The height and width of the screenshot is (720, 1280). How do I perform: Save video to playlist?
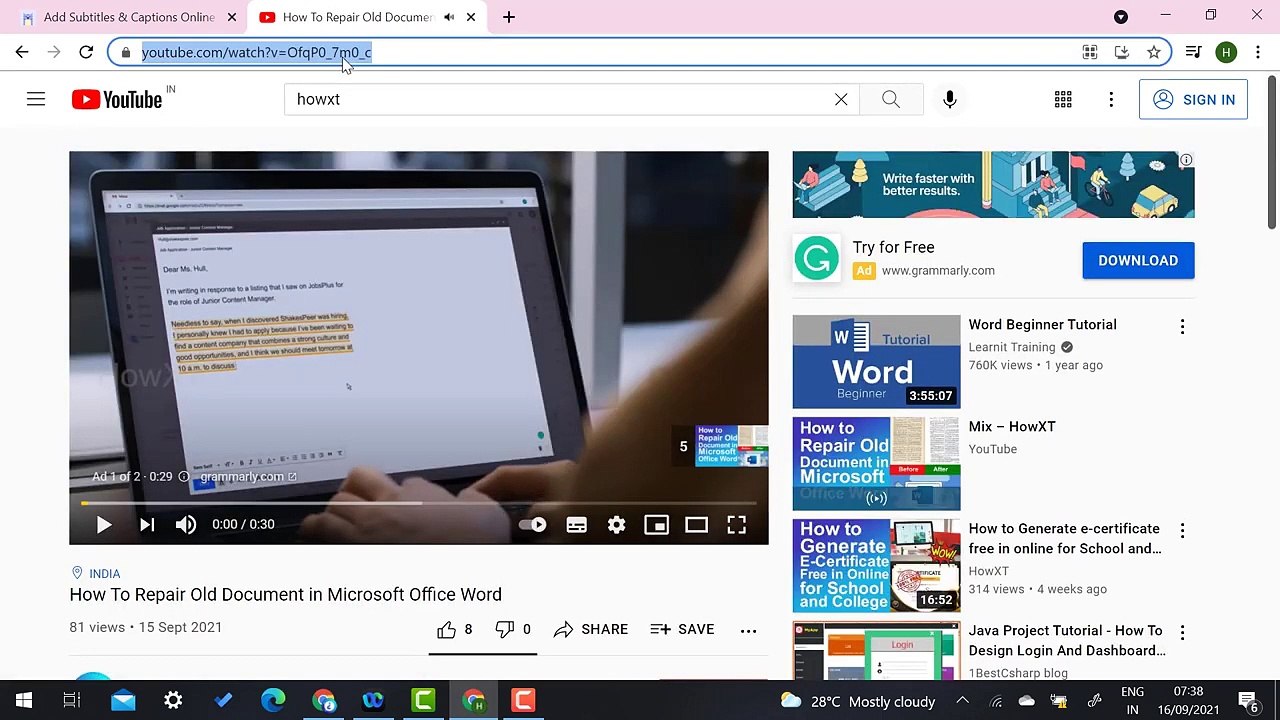(682, 629)
